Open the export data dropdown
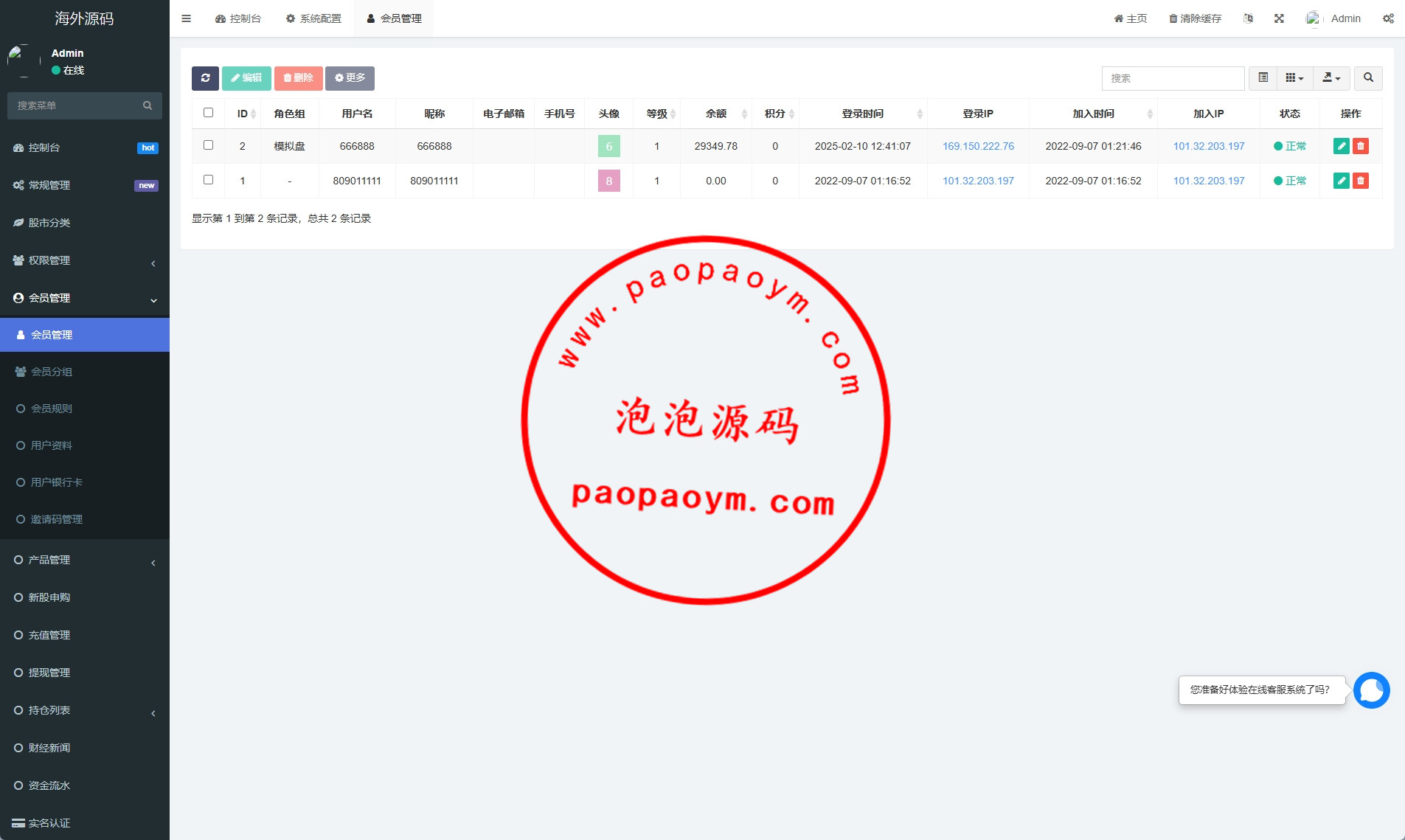The width and height of the screenshot is (1405, 840). (x=1331, y=78)
